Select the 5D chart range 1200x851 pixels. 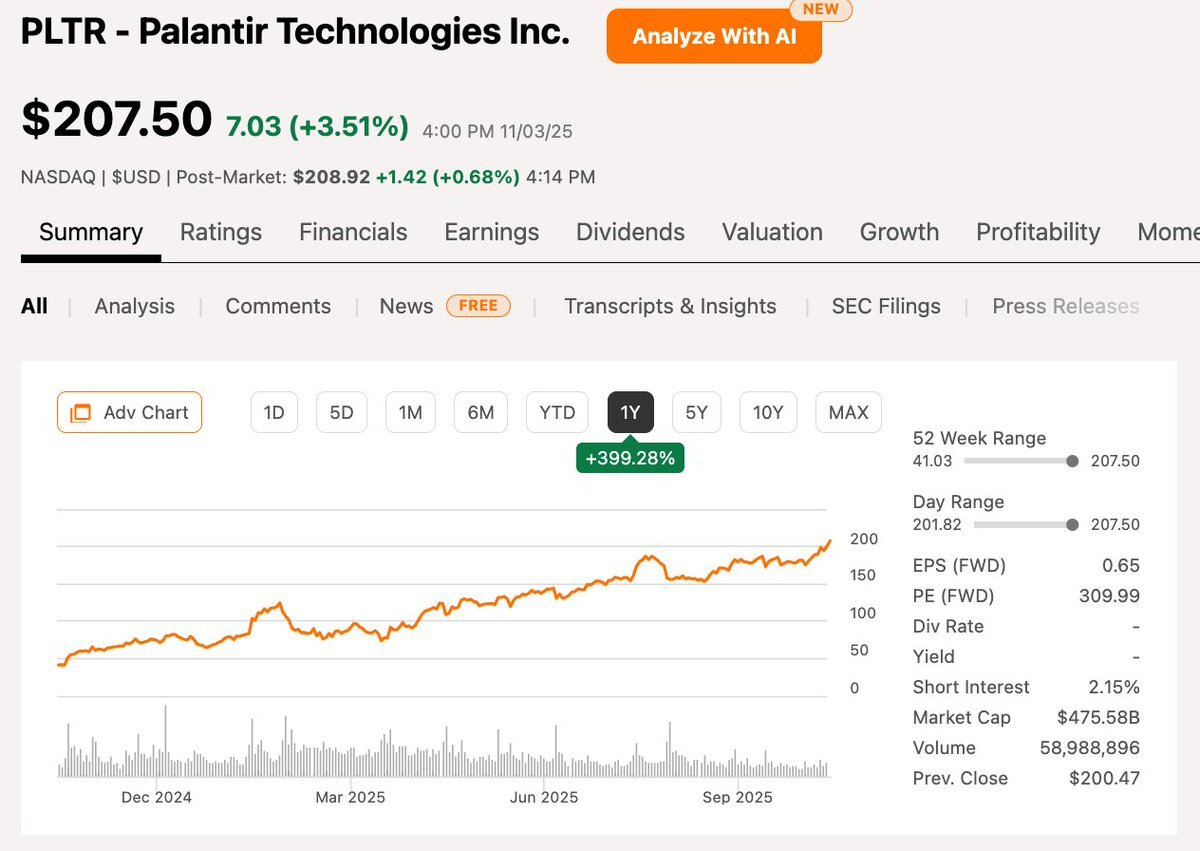point(342,413)
